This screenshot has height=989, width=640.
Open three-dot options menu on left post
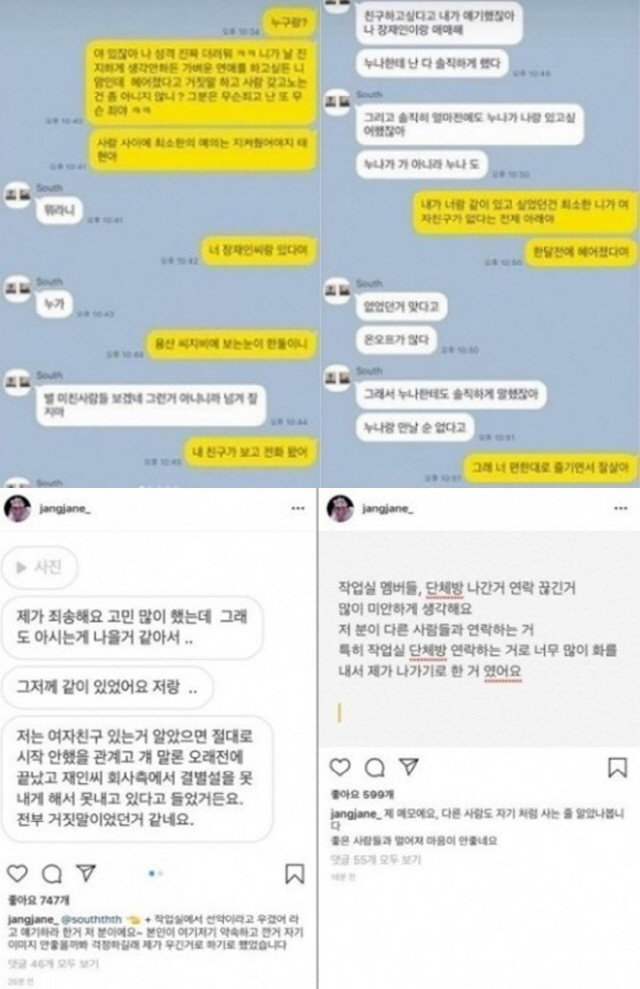pyautogui.click(x=298, y=508)
